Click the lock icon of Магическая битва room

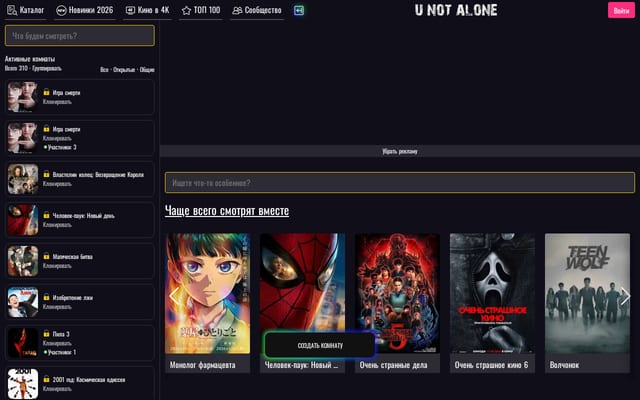46,256
